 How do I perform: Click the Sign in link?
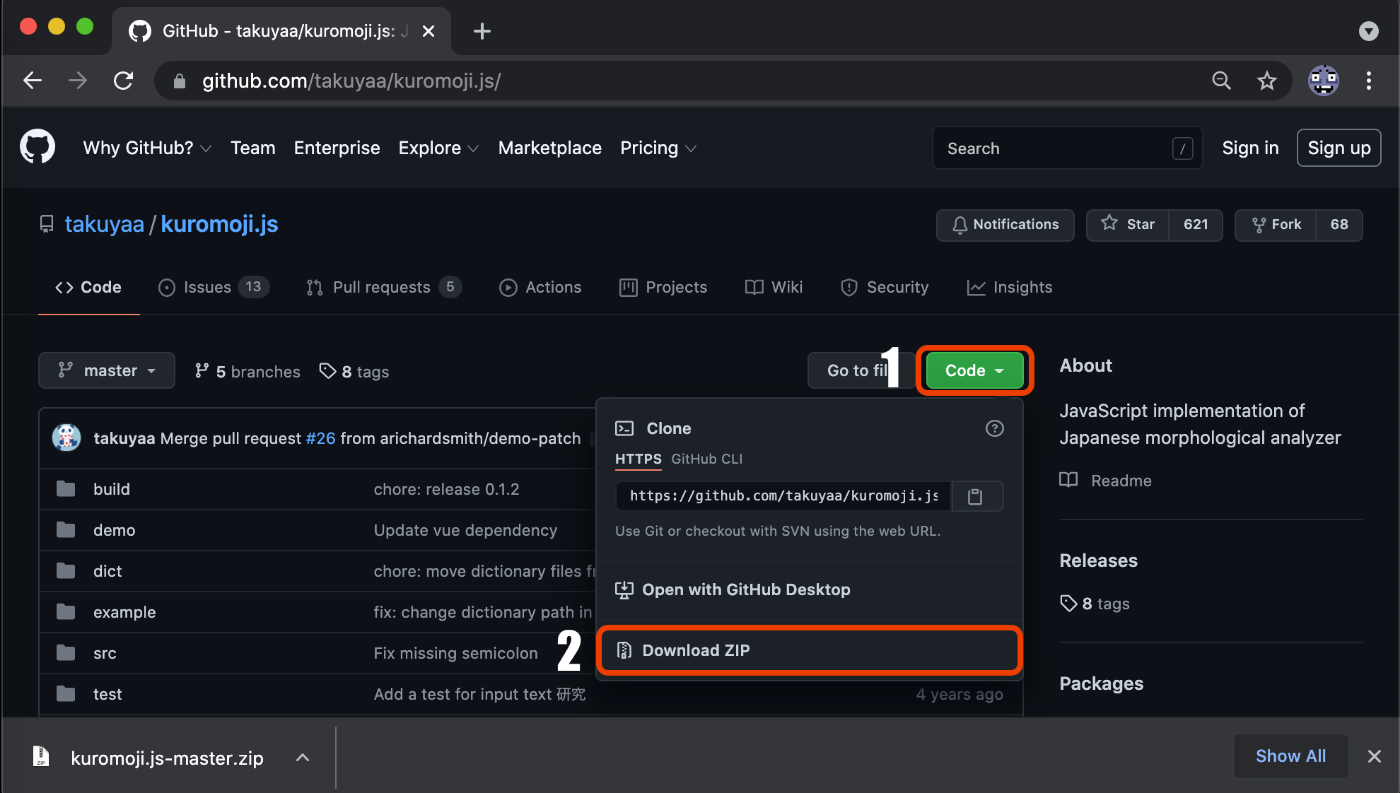click(1250, 148)
